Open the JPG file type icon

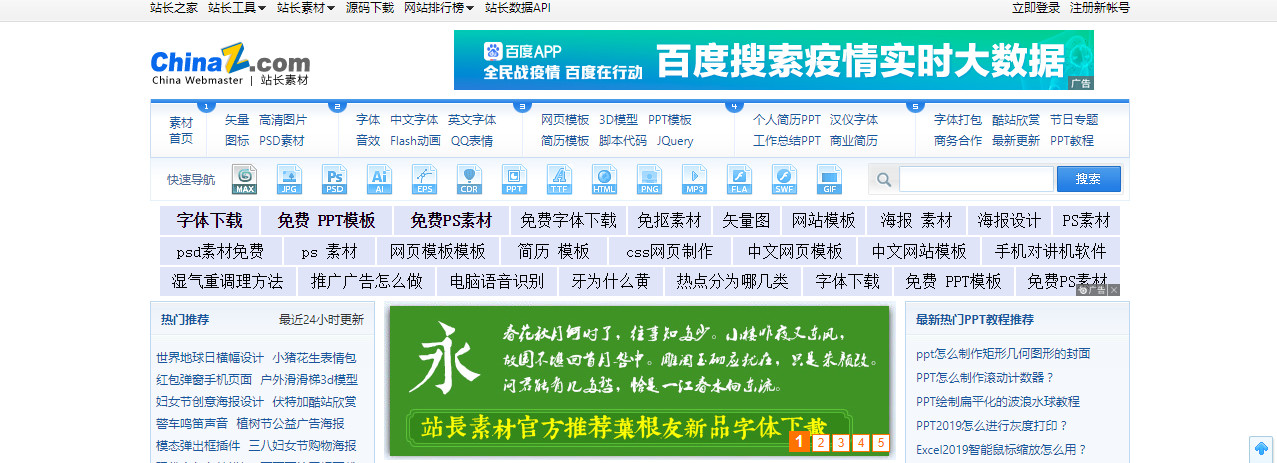tap(290, 179)
